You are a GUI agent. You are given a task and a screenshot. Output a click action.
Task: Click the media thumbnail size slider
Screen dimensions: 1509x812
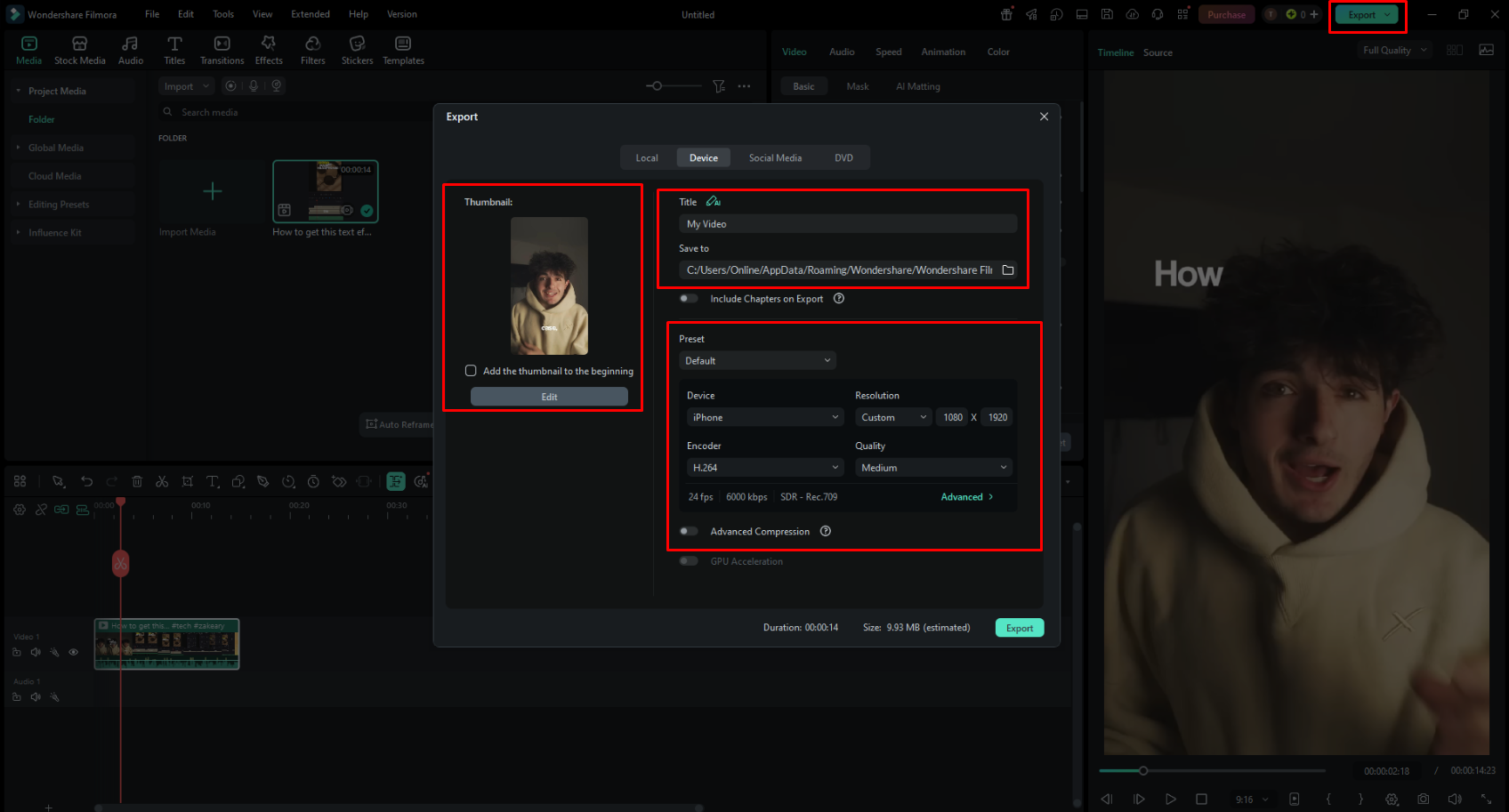[x=674, y=86]
